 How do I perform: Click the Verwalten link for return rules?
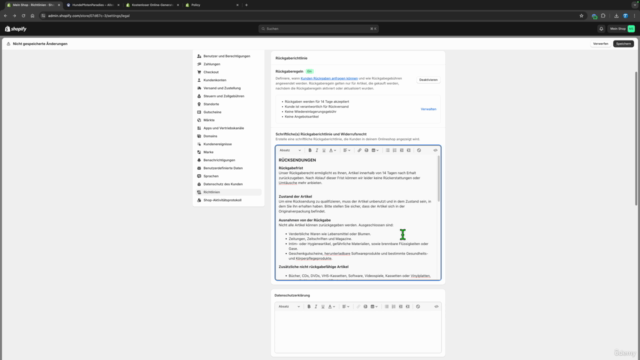point(429,109)
